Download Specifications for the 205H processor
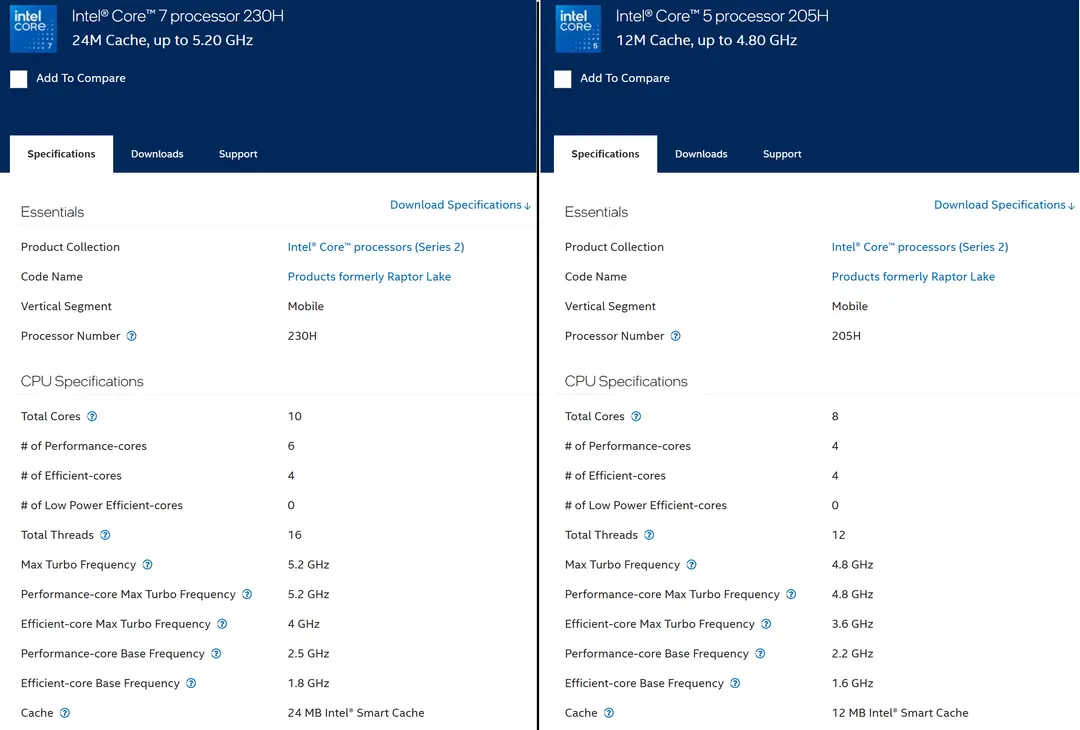This screenshot has height=730, width=1080. tap(1004, 205)
